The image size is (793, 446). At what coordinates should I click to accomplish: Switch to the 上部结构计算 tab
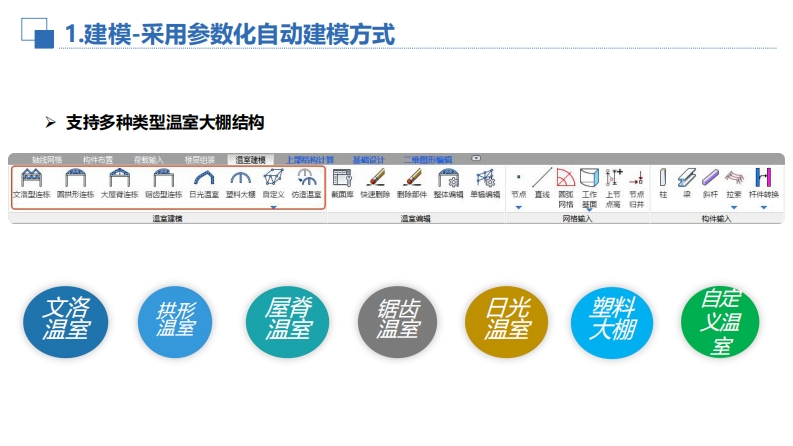coord(310,159)
